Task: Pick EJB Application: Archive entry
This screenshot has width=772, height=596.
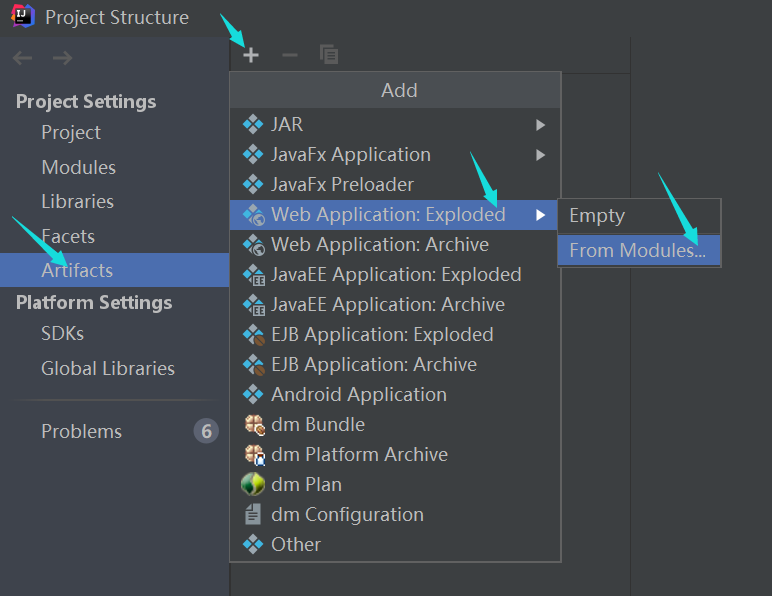Action: point(395,365)
